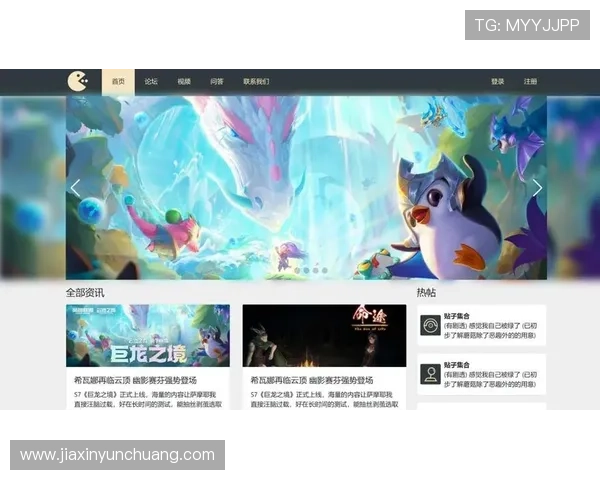Select the first carousel indicator dot
Image resolution: width=600 pixels, height=480 pixels.
pyautogui.click(x=296, y=270)
